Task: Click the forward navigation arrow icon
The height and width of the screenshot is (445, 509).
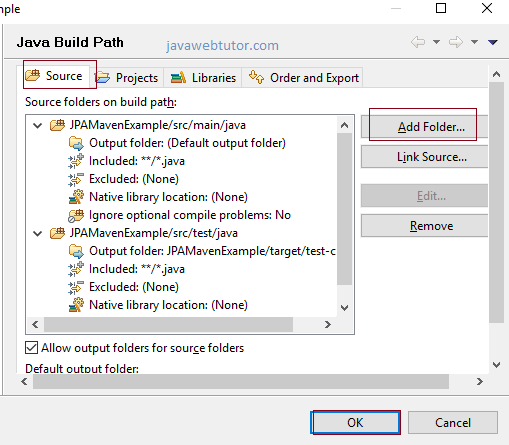Action: [456, 42]
